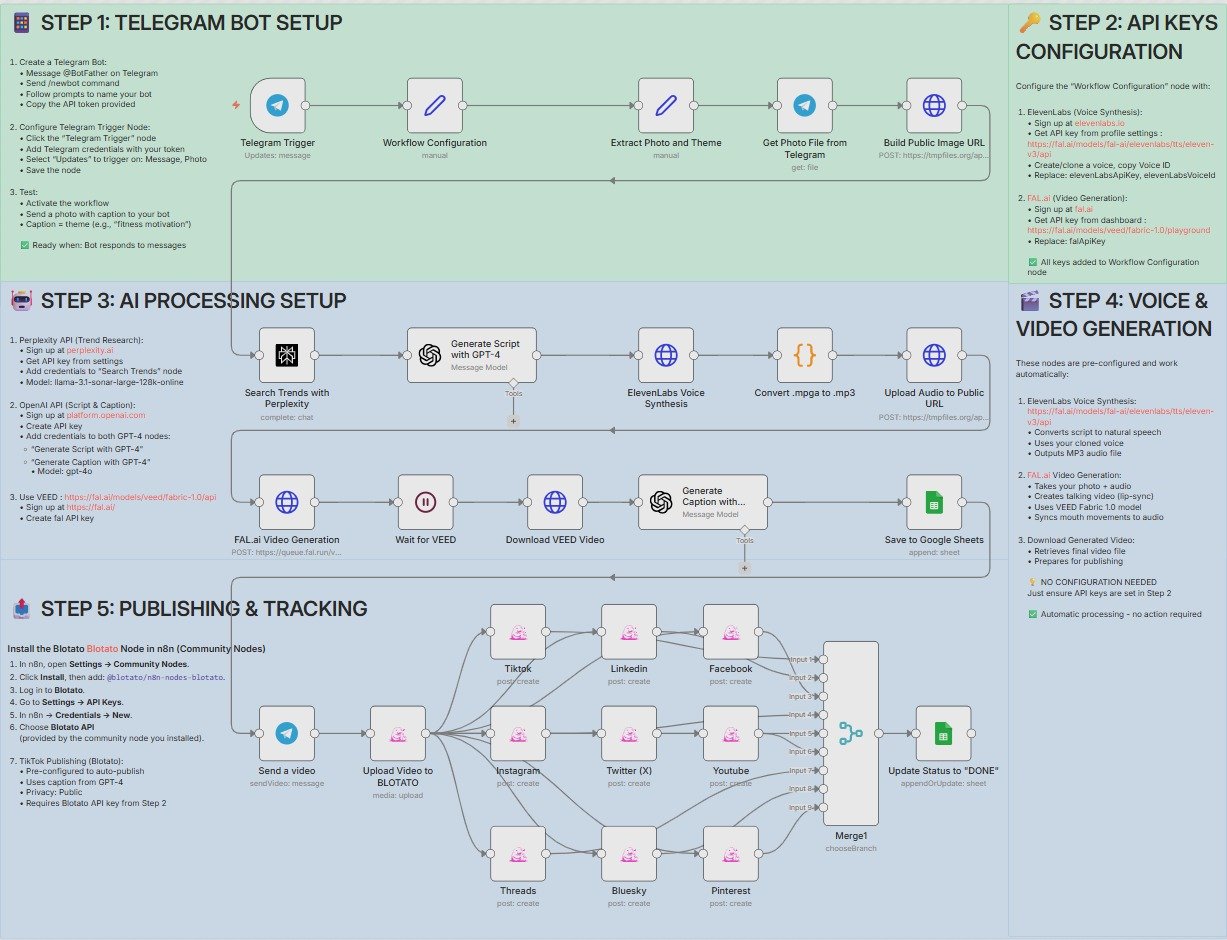Image resolution: width=1227 pixels, height=940 pixels.
Task: Open the platform.openai.com link
Action: tap(106, 415)
